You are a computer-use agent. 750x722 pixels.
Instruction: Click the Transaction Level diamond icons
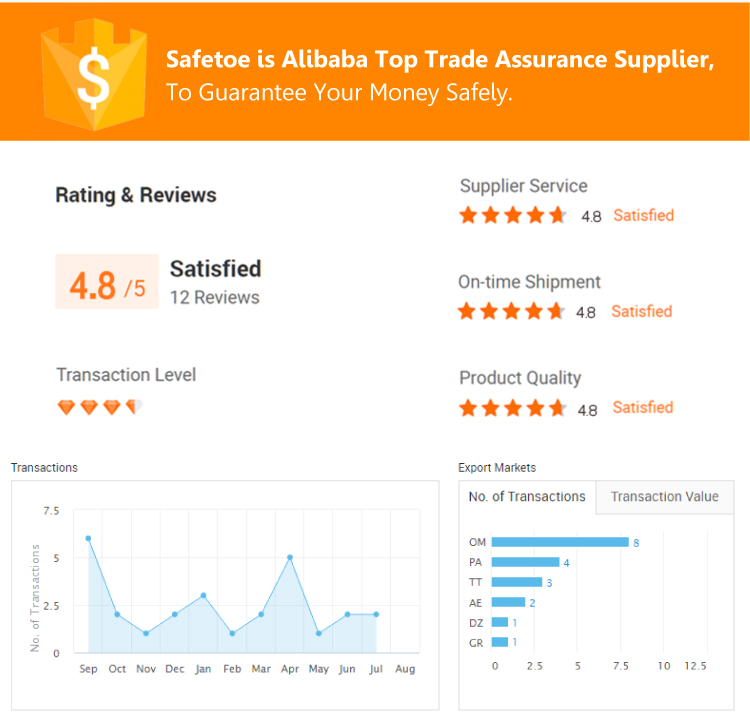tap(100, 407)
